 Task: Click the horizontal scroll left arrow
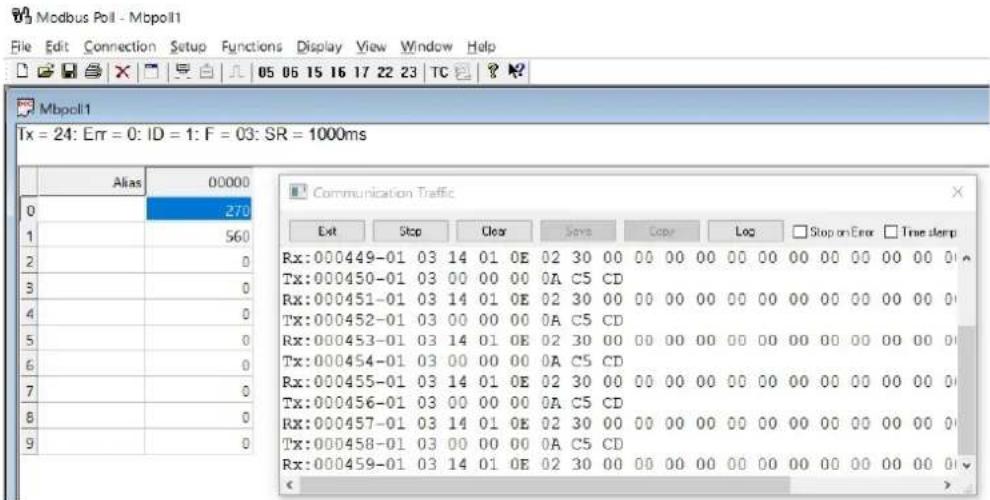coord(291,486)
